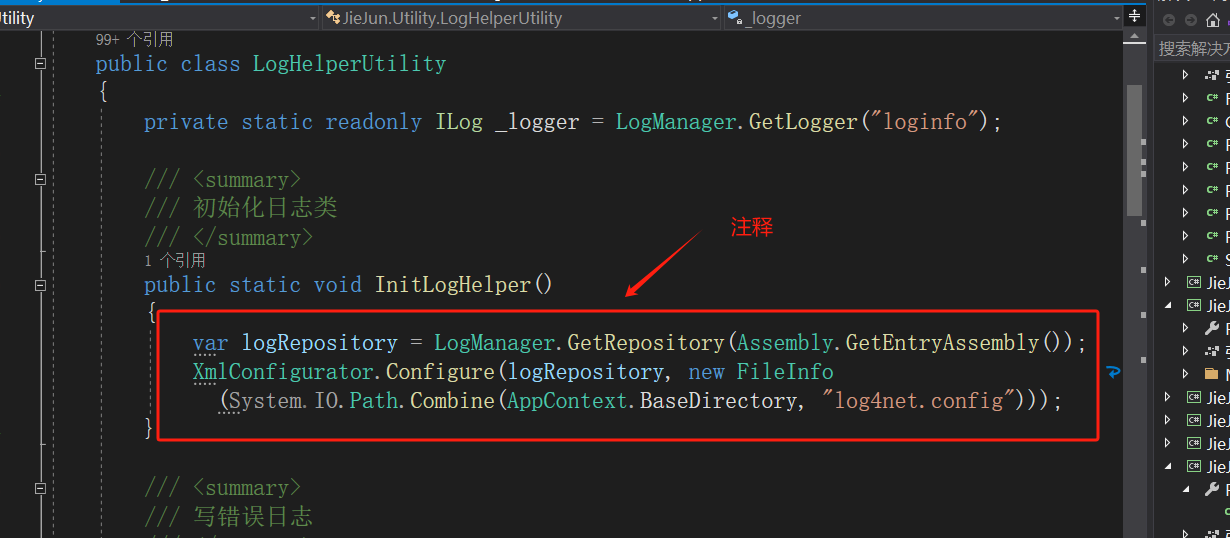This screenshot has width=1230, height=538.
Task: Click the 写错误日志 comment text
Action: pos(253,517)
